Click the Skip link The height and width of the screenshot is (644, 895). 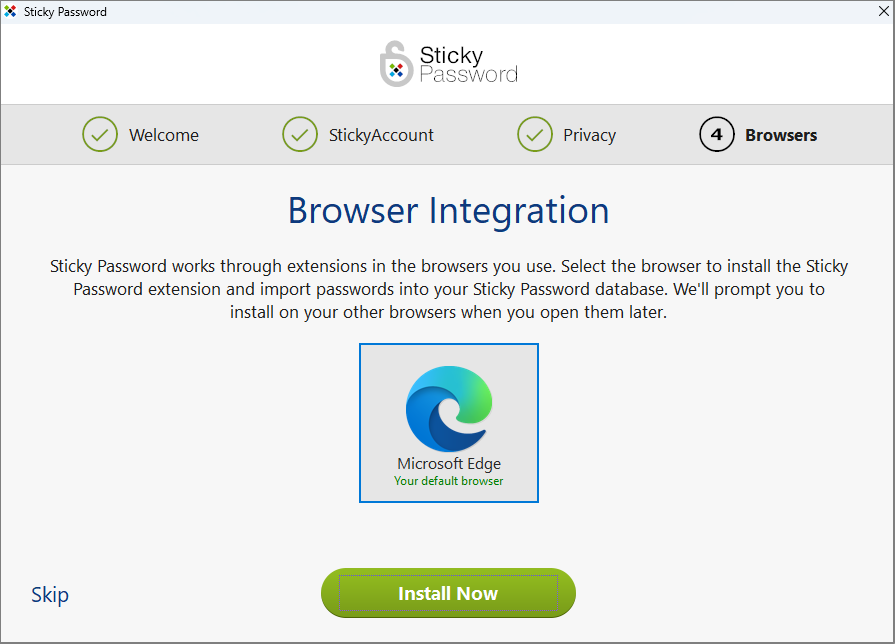click(49, 594)
